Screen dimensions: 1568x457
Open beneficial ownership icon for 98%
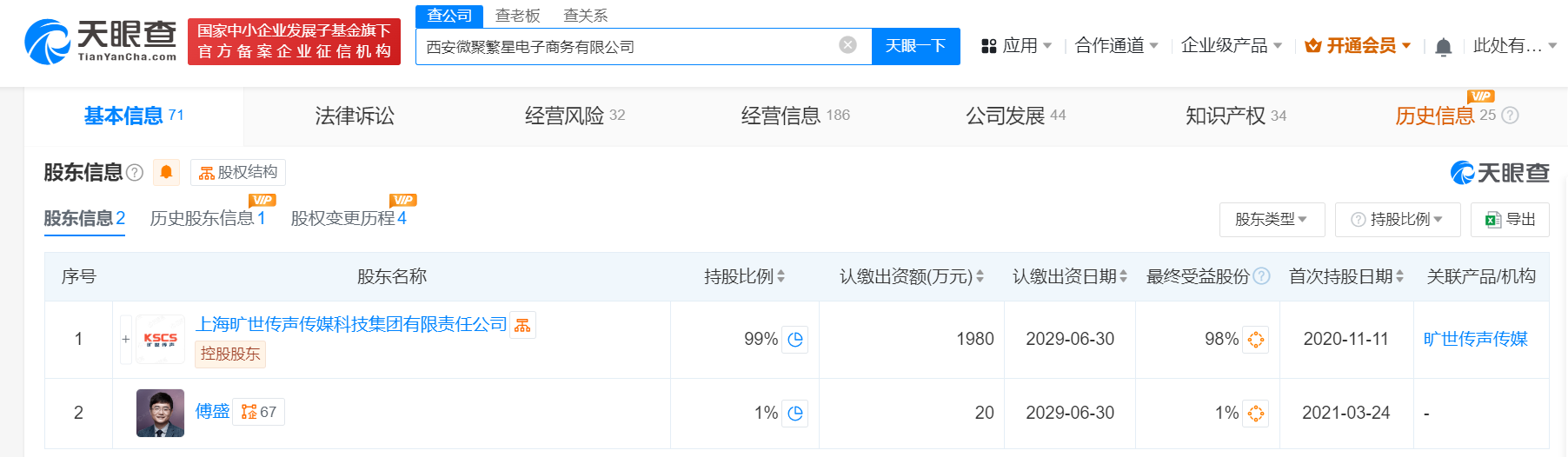tap(1256, 340)
